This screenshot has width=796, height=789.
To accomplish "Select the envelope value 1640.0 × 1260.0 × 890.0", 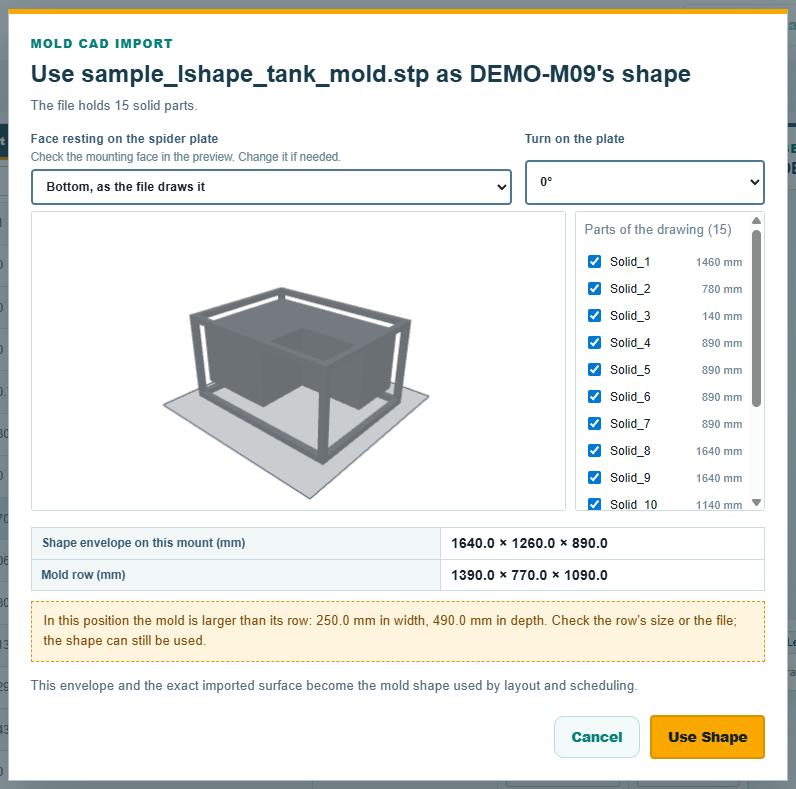I will pyautogui.click(x=529, y=543).
